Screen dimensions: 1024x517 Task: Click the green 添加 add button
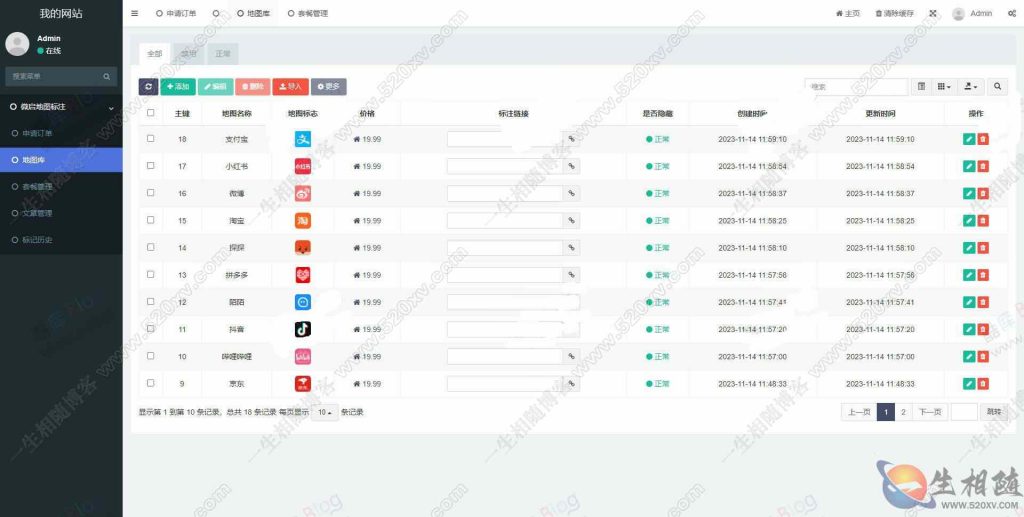tap(178, 86)
